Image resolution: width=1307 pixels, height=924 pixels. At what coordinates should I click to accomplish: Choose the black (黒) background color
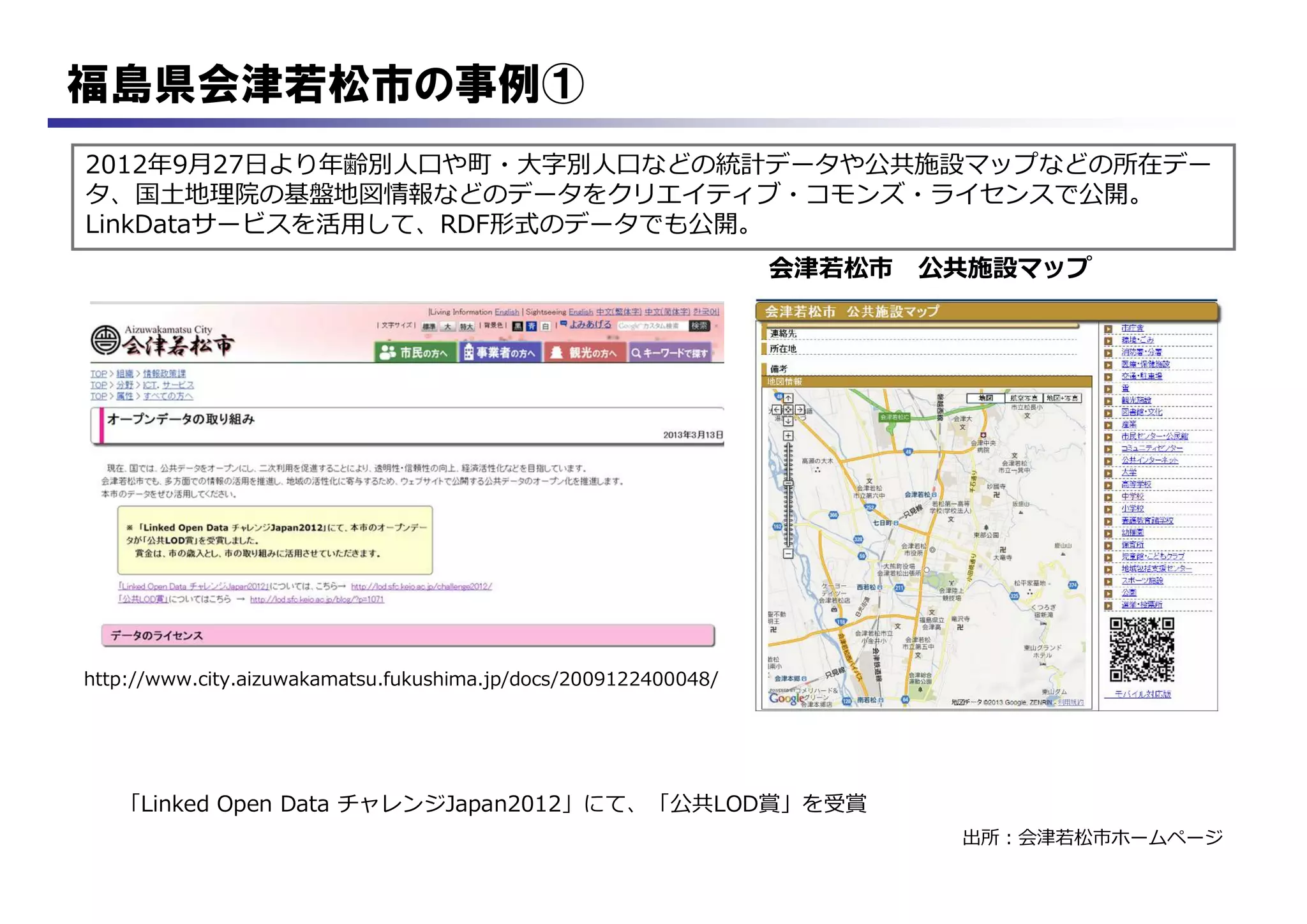pos(518,326)
